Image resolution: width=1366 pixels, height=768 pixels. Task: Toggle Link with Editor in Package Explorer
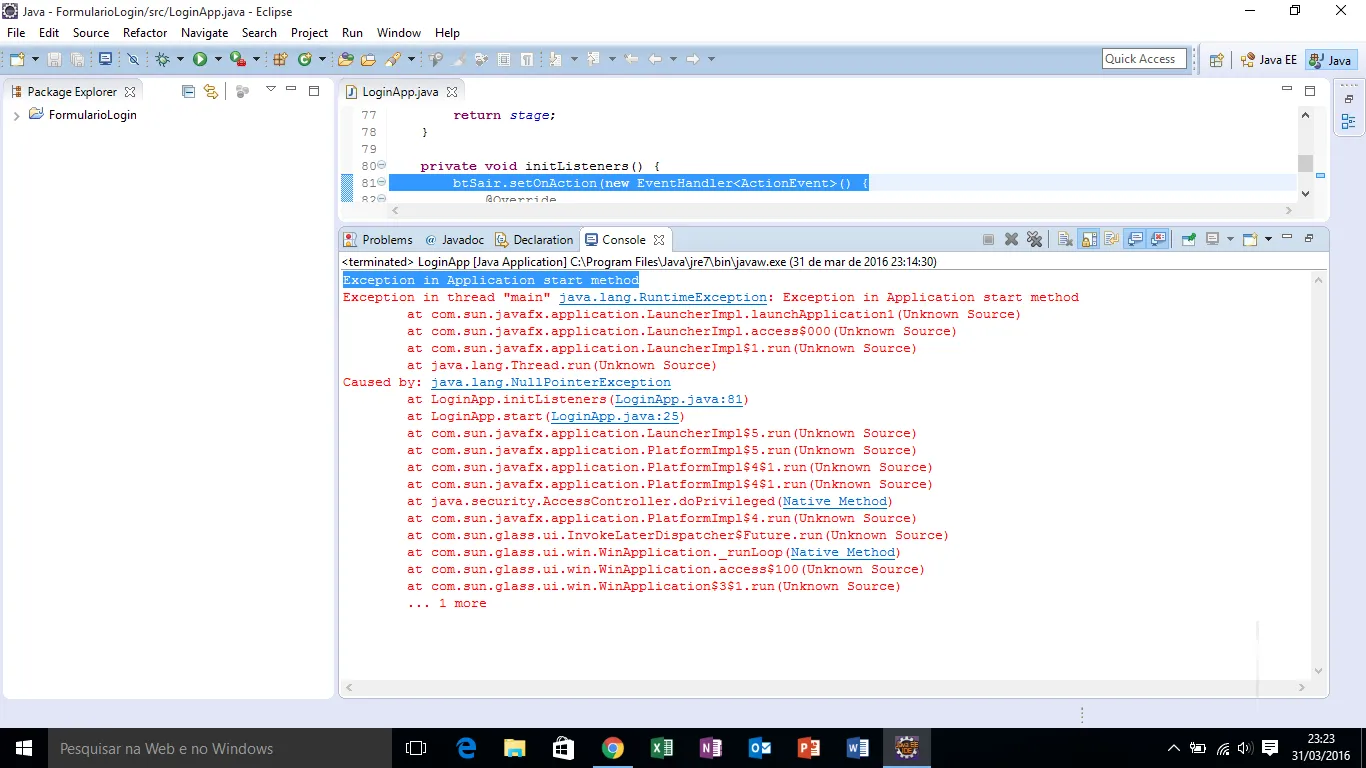(x=211, y=92)
